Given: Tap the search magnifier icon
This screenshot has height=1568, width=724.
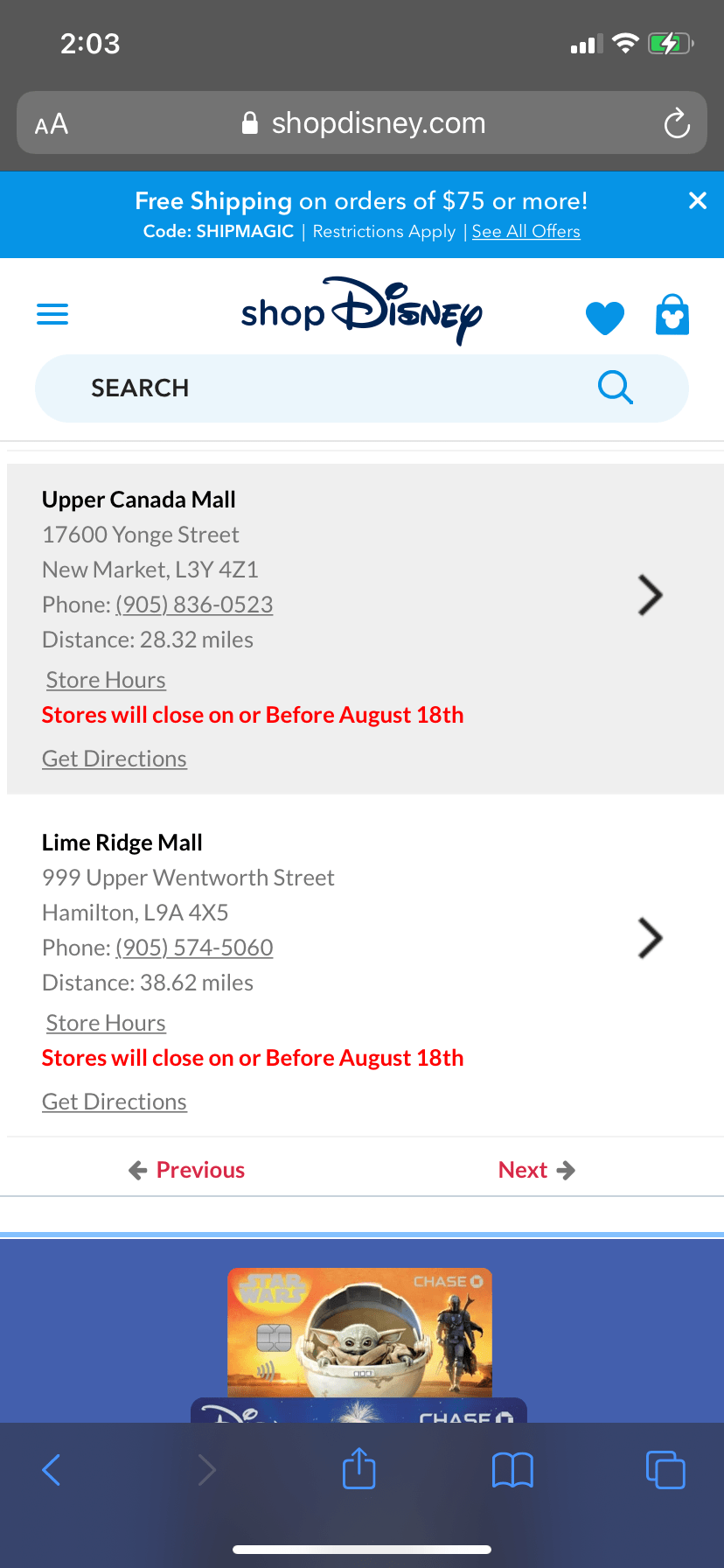Looking at the screenshot, I should [615, 387].
